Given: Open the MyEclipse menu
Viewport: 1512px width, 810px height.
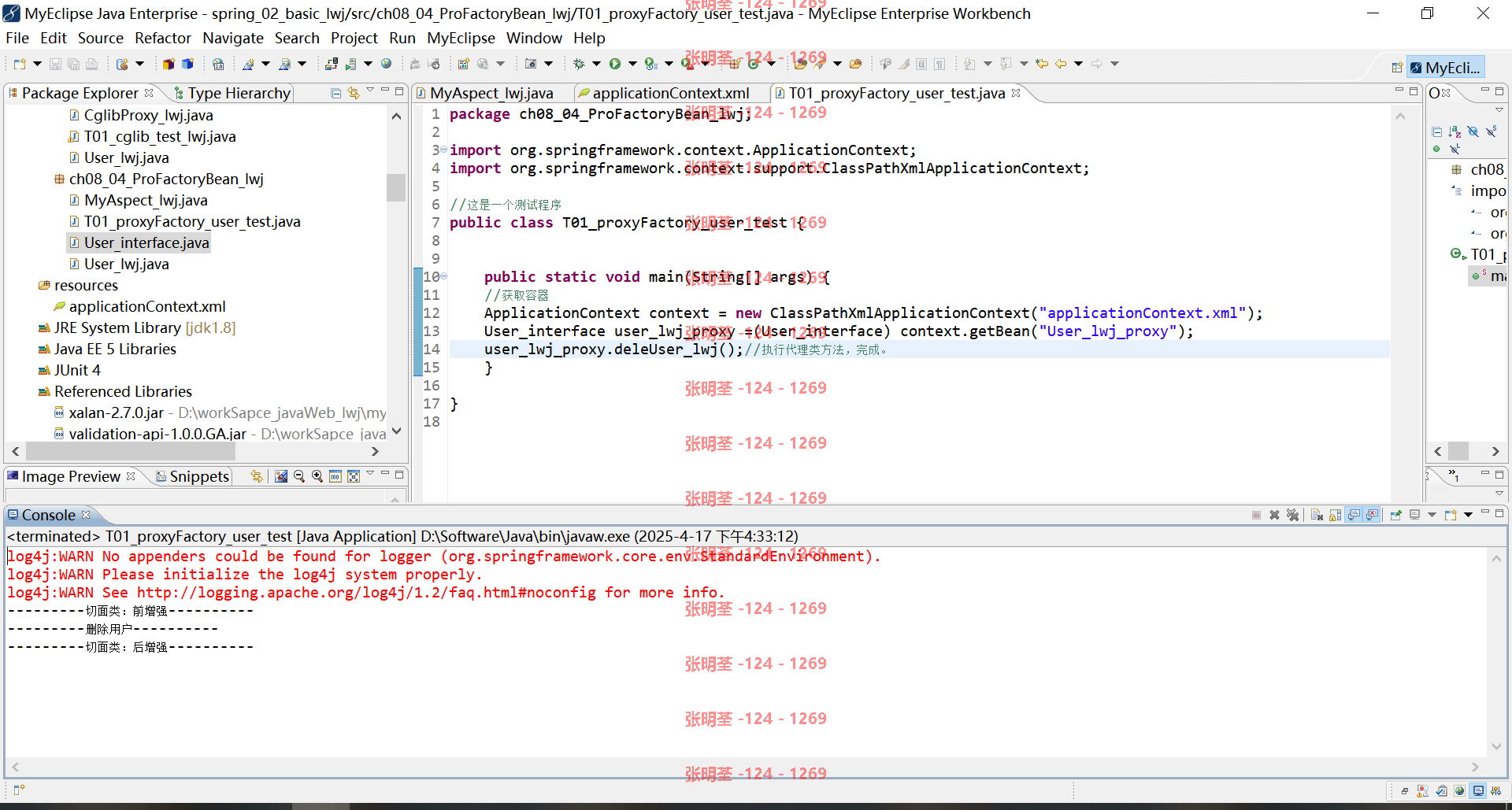Looking at the screenshot, I should pos(461,38).
